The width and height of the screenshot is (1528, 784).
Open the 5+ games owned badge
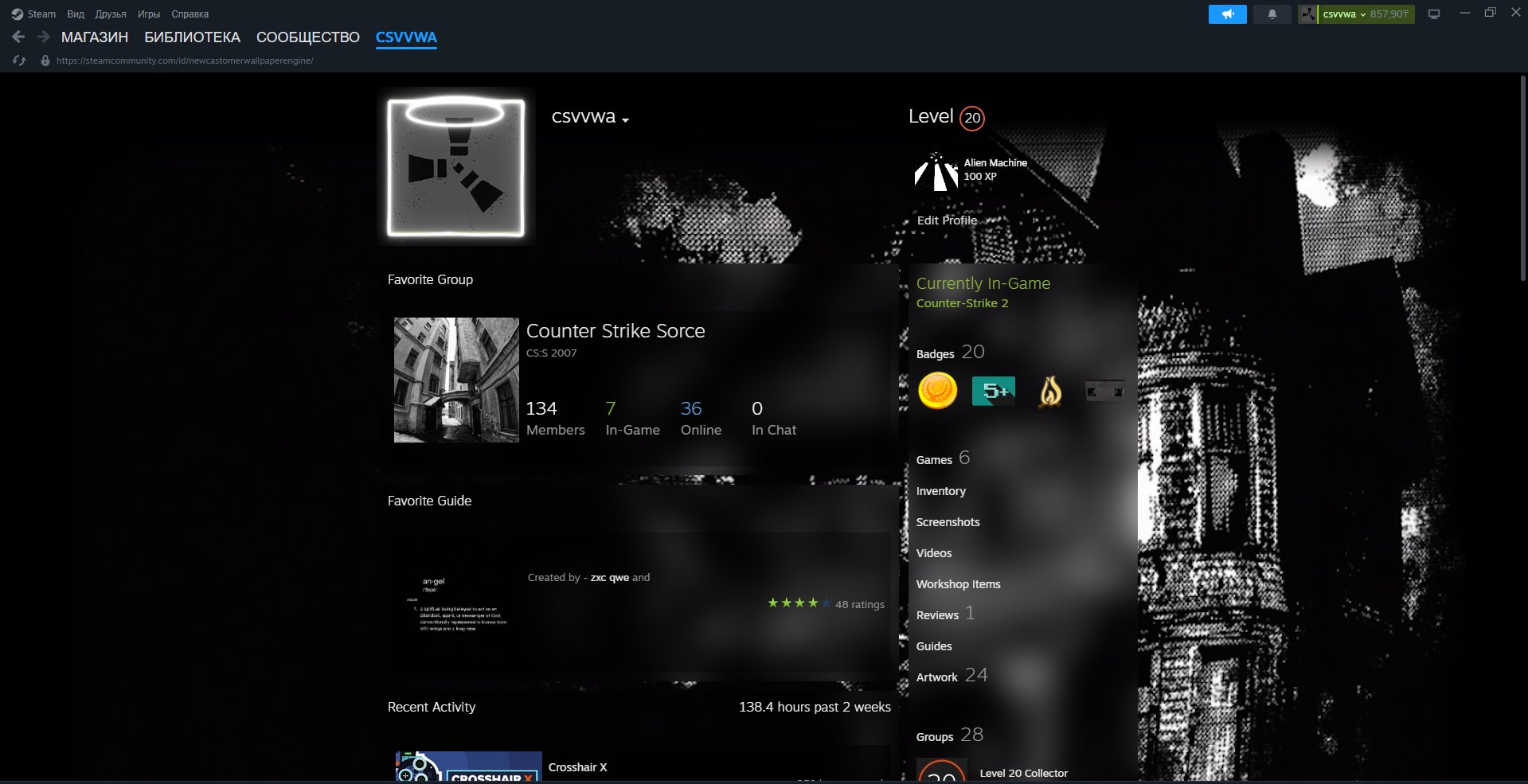pos(994,391)
